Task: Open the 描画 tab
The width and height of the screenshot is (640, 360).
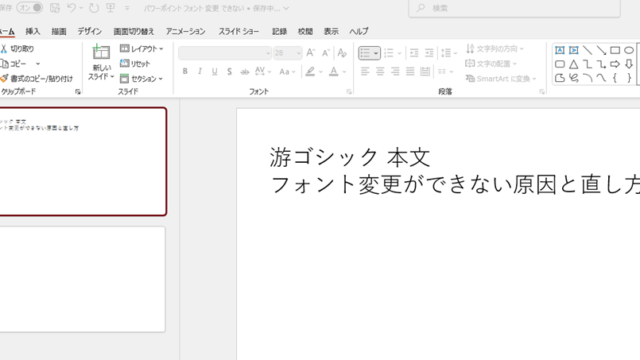Action: 59,31
